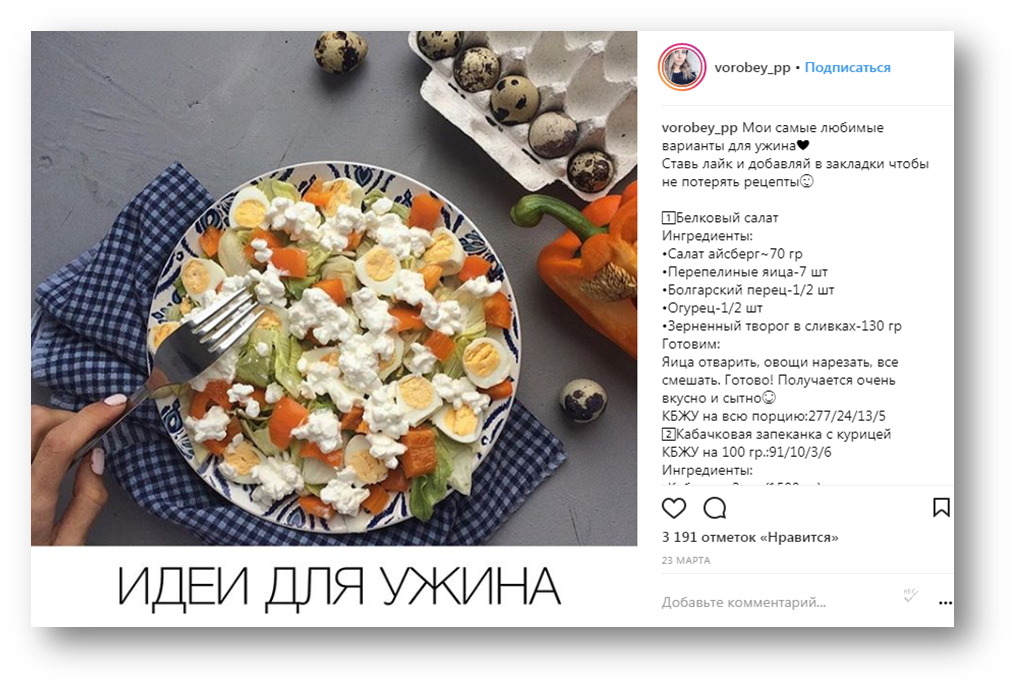Click the boxed number 2 before Кабачковая запеканка
This screenshot has width=1016, height=689.
tap(668, 434)
